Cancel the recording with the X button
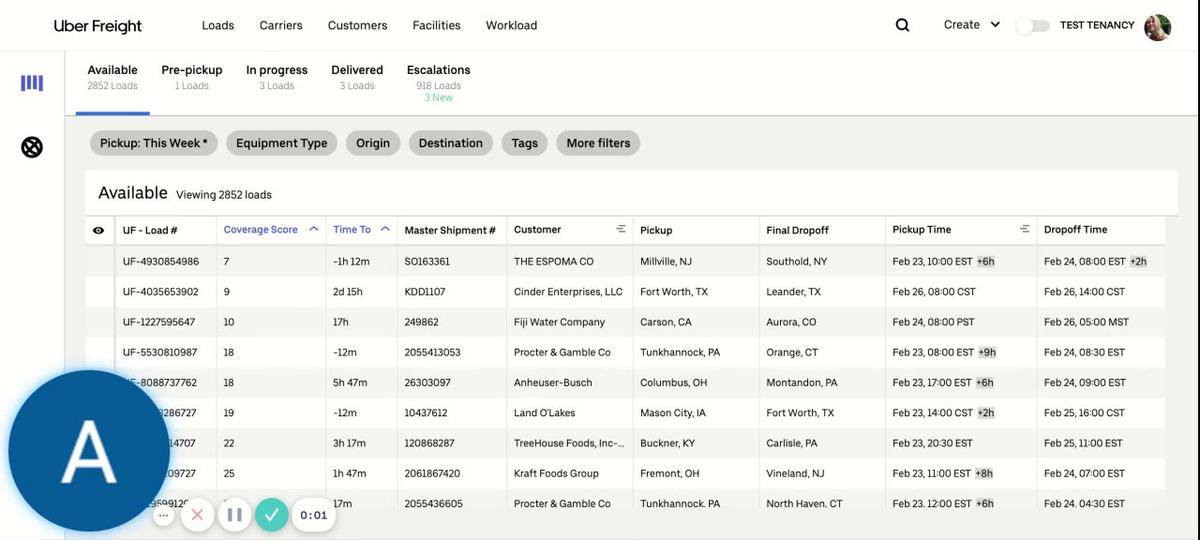The width and height of the screenshot is (1200, 540). point(197,515)
